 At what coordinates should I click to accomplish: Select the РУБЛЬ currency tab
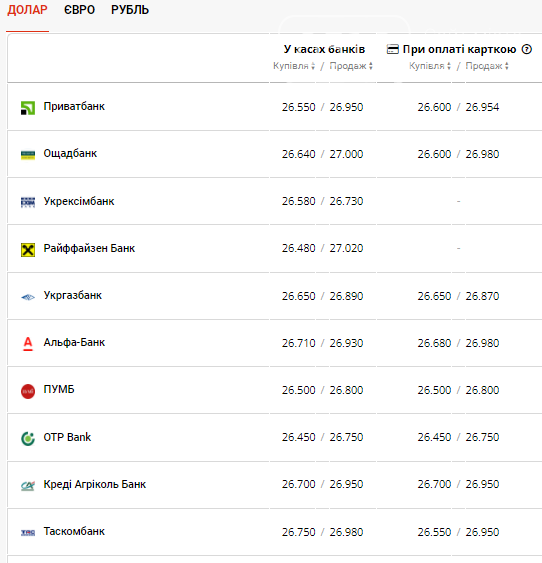click(x=130, y=10)
